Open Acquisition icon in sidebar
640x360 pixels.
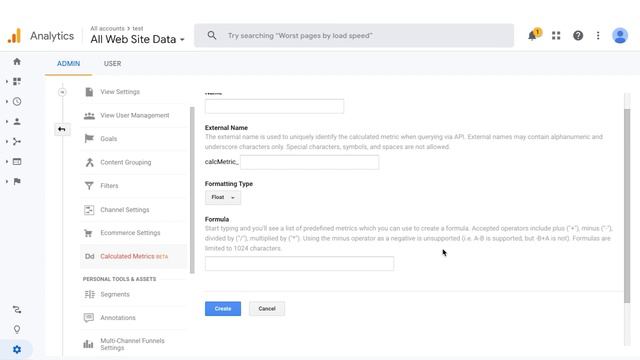click(x=17, y=142)
